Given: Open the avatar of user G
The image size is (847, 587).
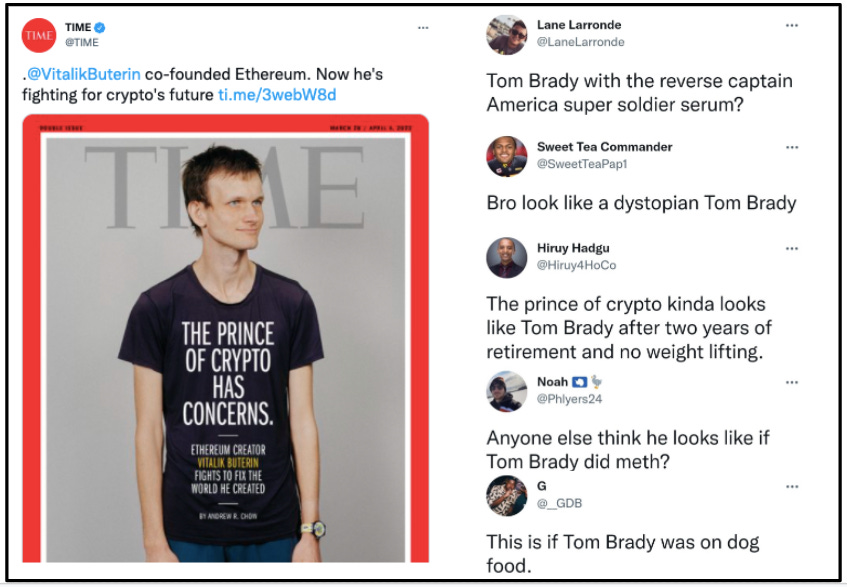Looking at the screenshot, I should click(507, 496).
